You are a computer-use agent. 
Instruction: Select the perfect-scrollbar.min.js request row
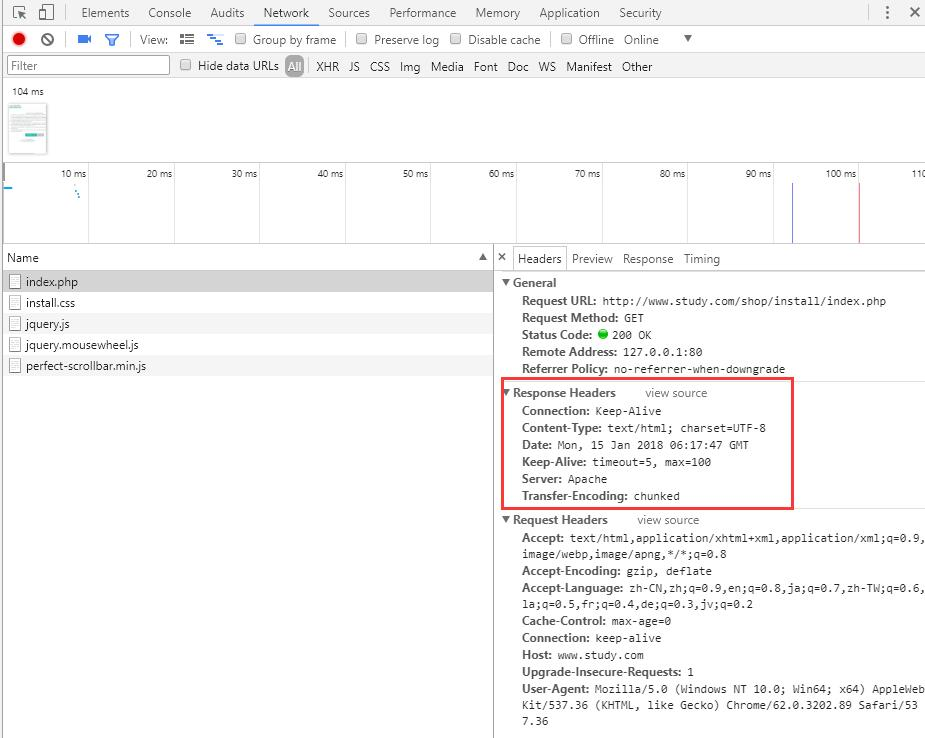coord(248,366)
